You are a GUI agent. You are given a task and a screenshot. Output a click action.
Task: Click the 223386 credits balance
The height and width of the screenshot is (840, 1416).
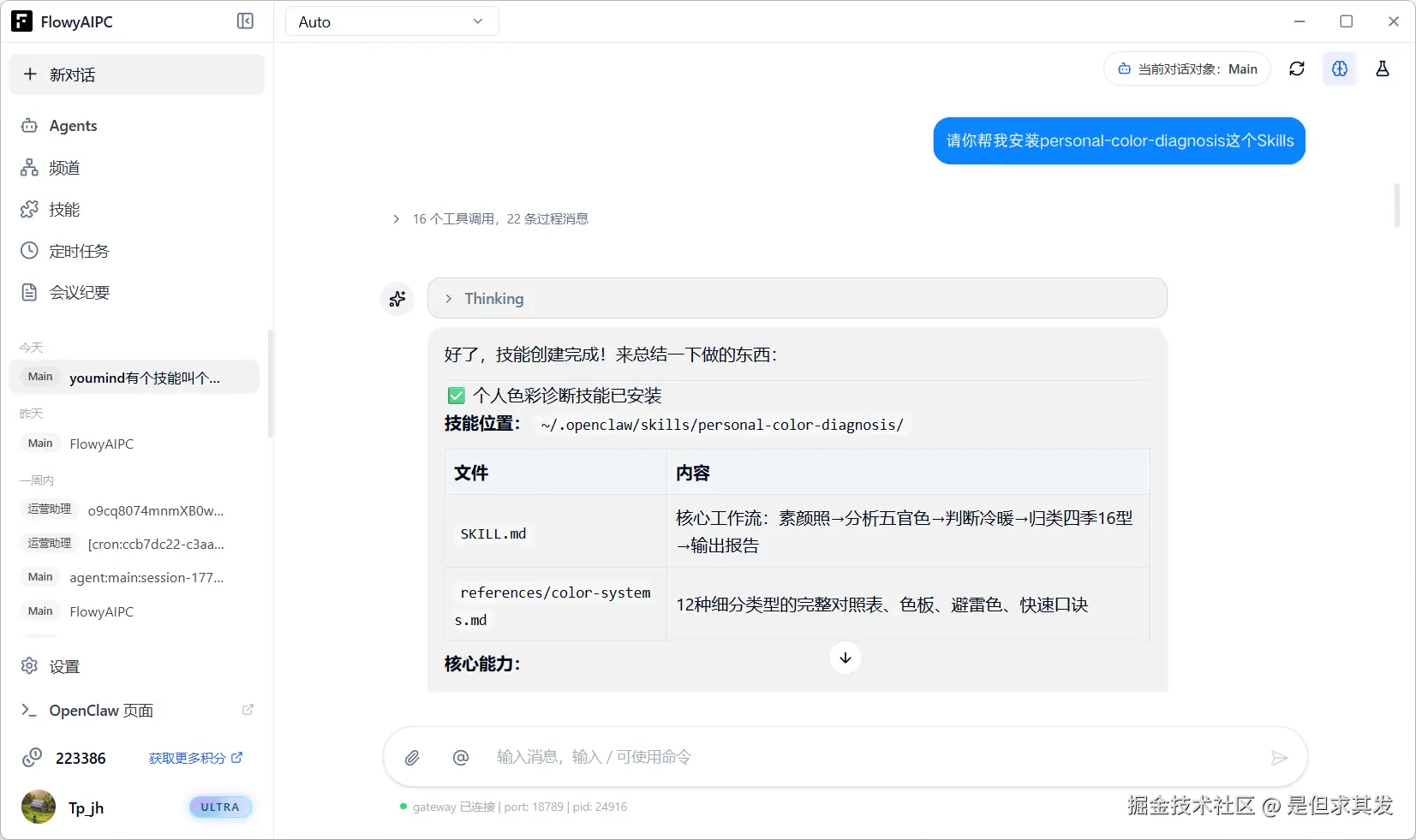(81, 759)
